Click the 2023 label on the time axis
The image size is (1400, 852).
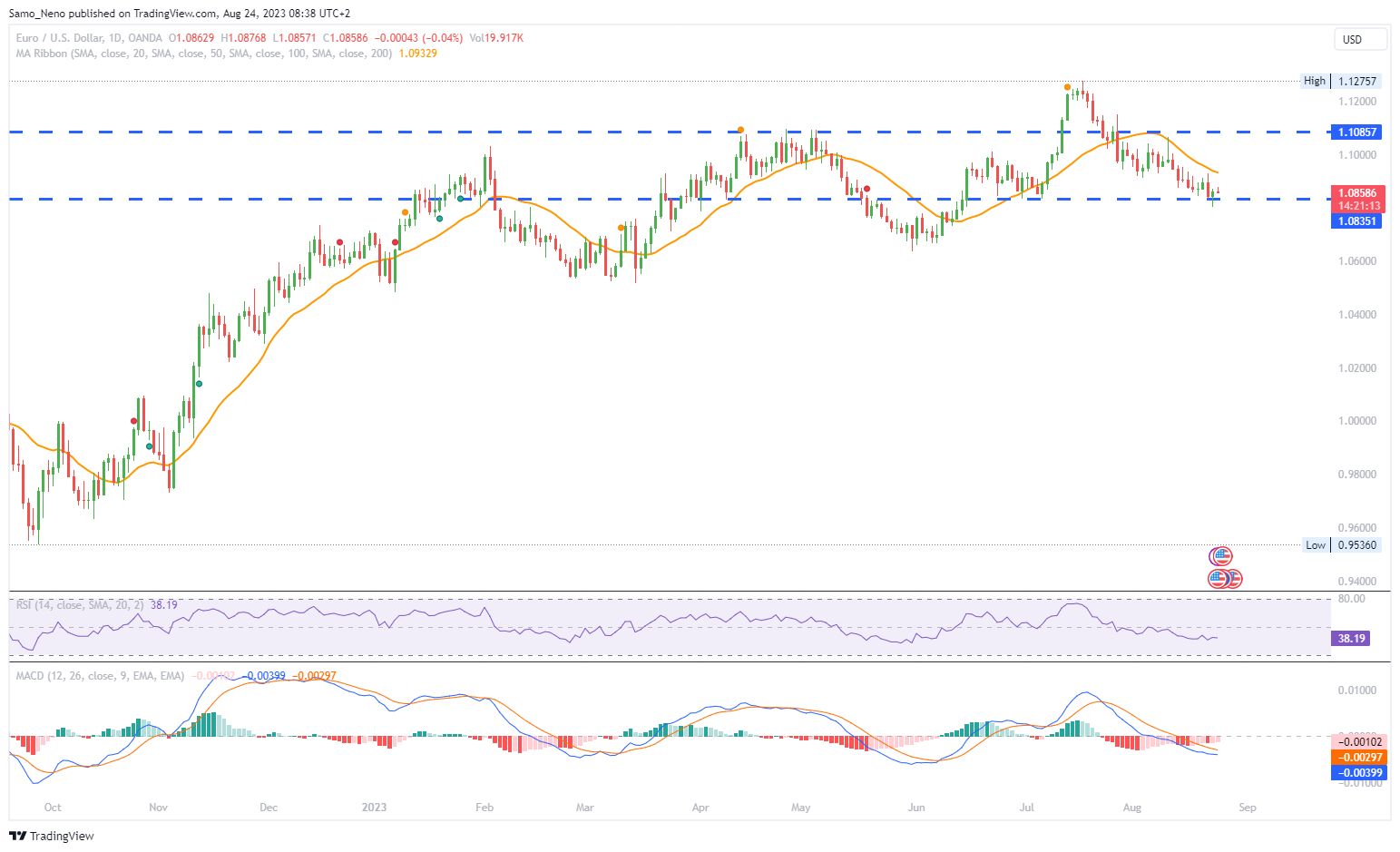(374, 808)
